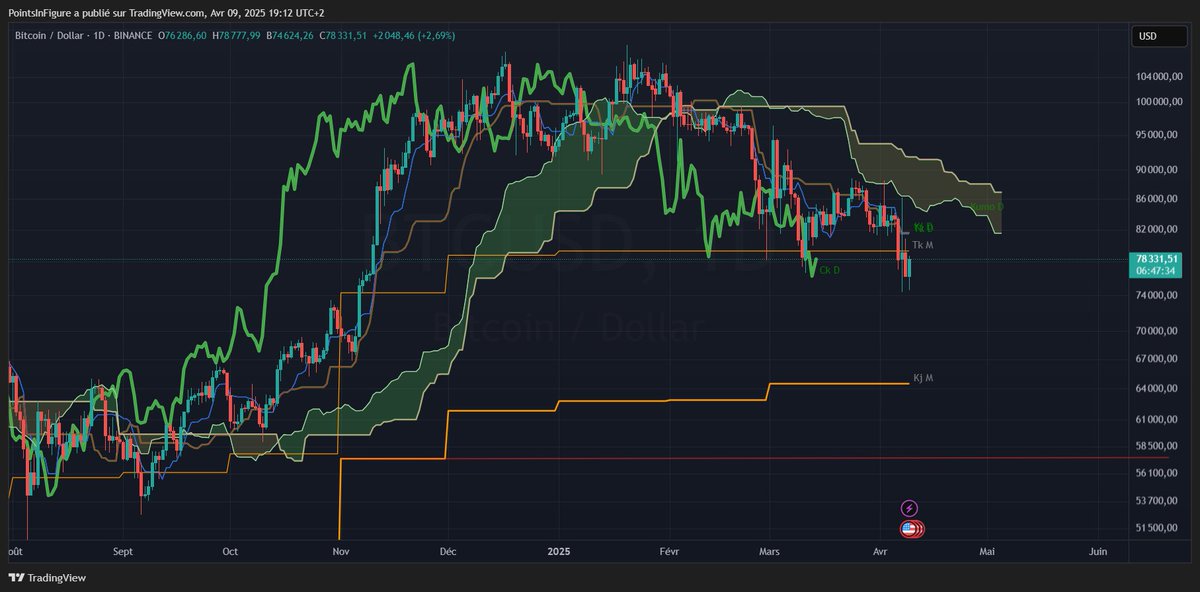Click the 70 000,00 price axis label
The height and width of the screenshot is (592, 1200).
click(x=1159, y=331)
